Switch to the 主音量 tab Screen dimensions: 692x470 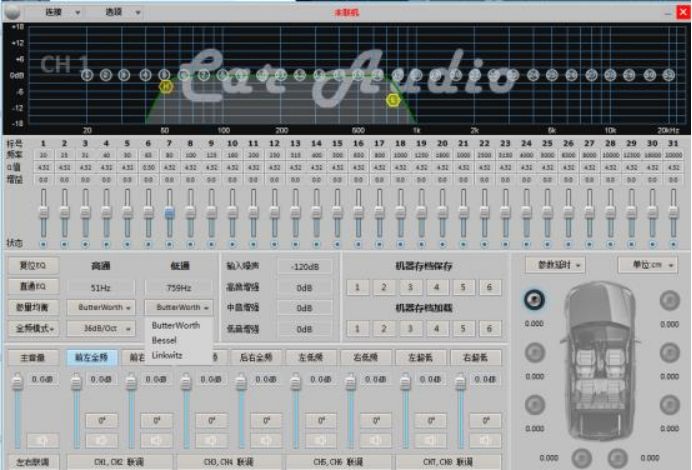tap(33, 357)
